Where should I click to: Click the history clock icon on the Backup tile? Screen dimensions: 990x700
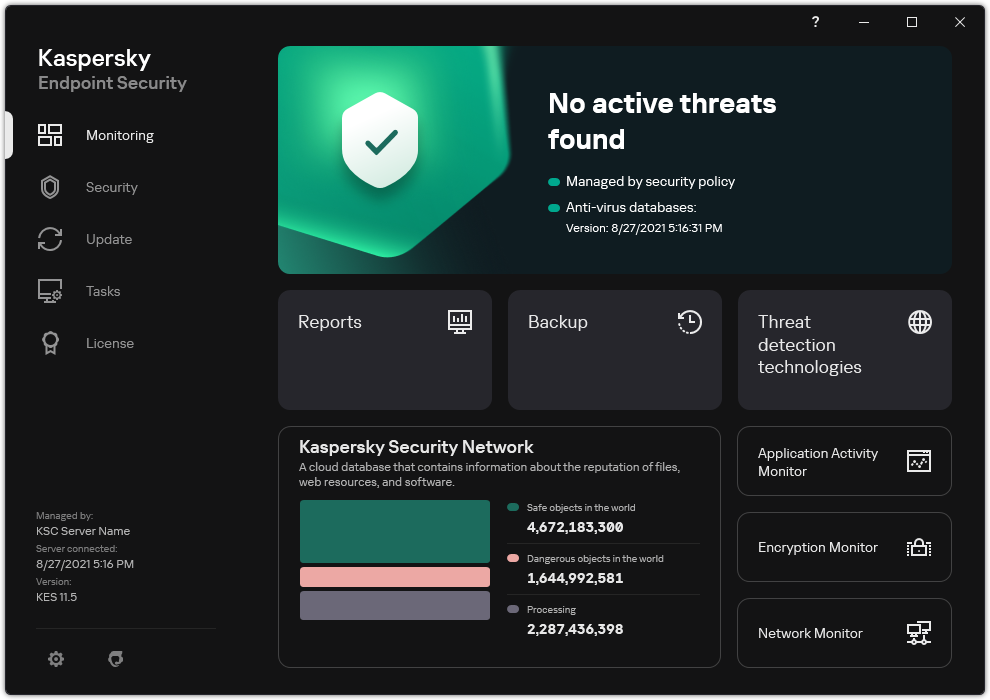(689, 322)
